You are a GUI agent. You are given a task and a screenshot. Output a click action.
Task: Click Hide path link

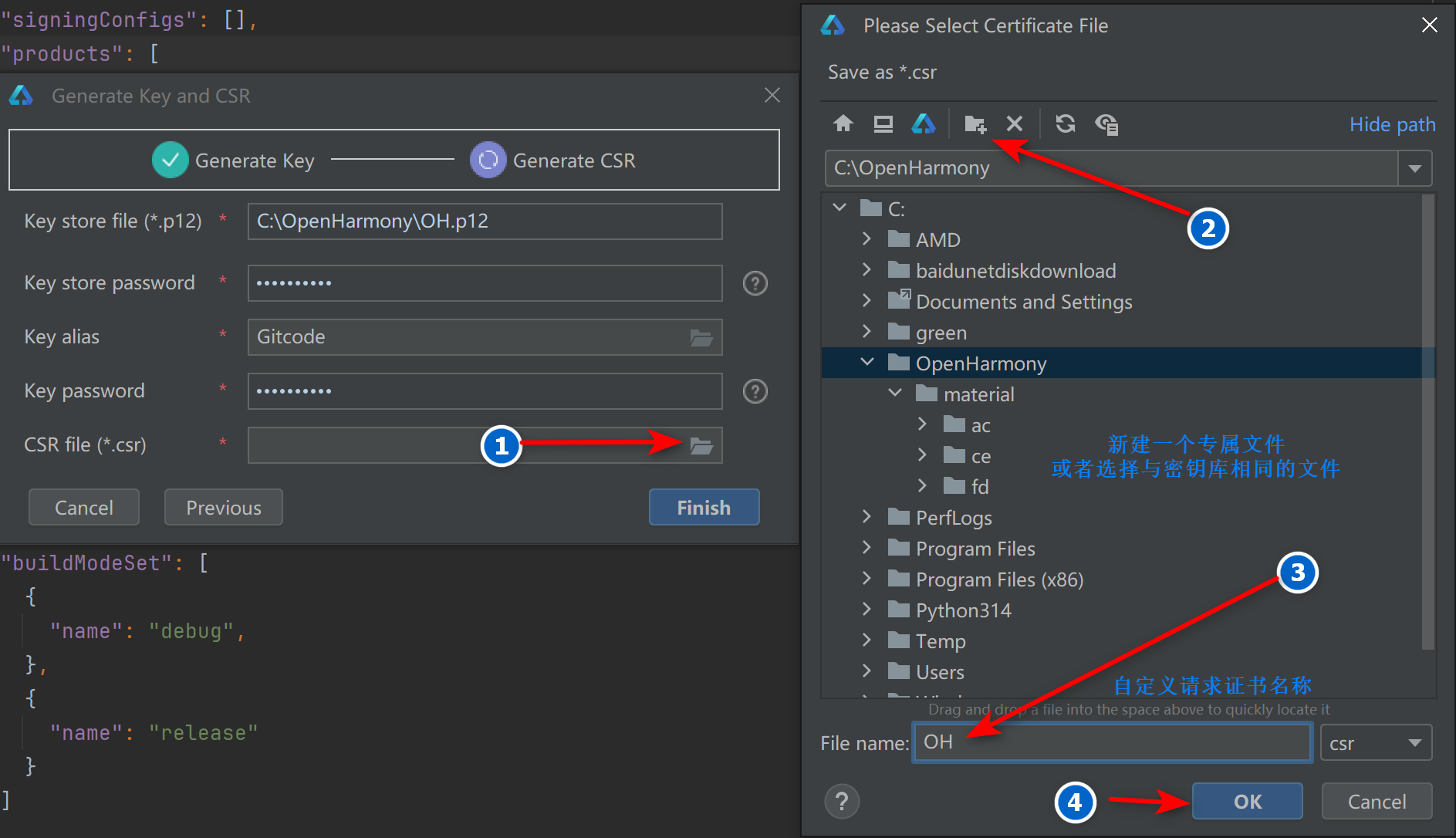click(1392, 124)
